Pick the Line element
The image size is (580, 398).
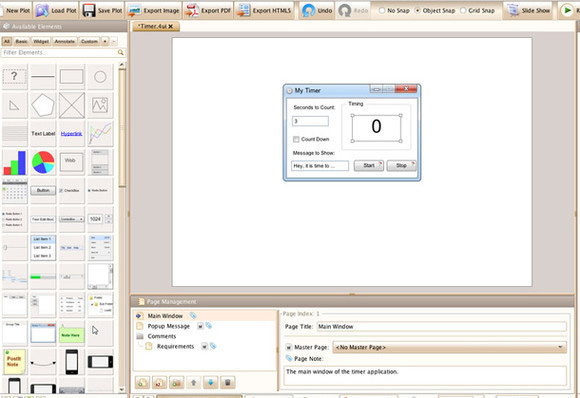tap(43, 77)
